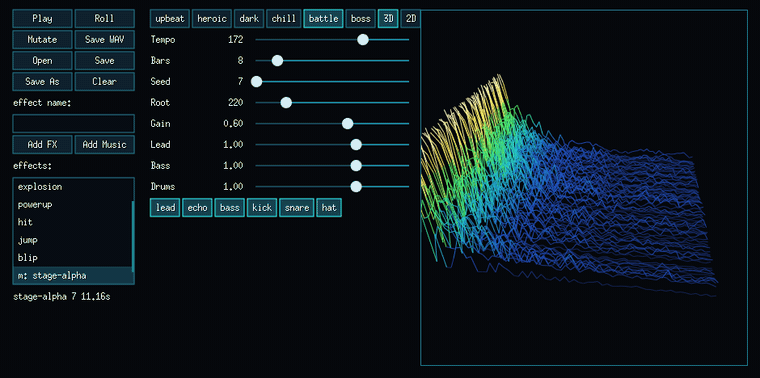This screenshot has height=378, width=760.
Task: Toggle the hat track button
Action: click(x=329, y=208)
